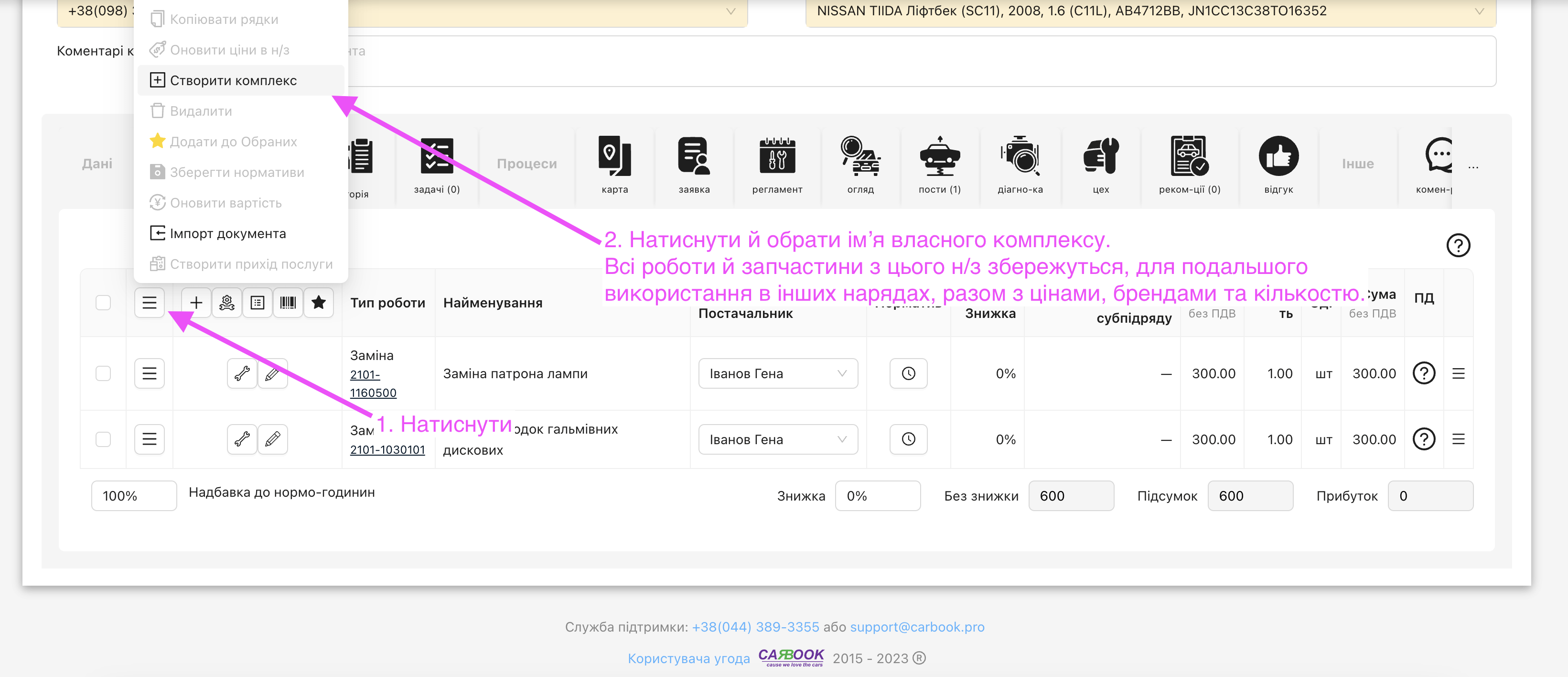Click the star favorites icon in table header
1568x677 pixels.
click(318, 303)
